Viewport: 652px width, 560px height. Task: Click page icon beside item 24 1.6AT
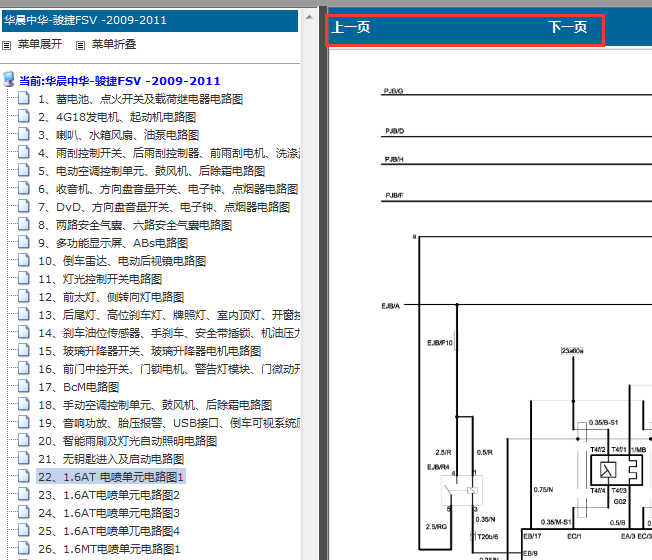click(x=24, y=512)
